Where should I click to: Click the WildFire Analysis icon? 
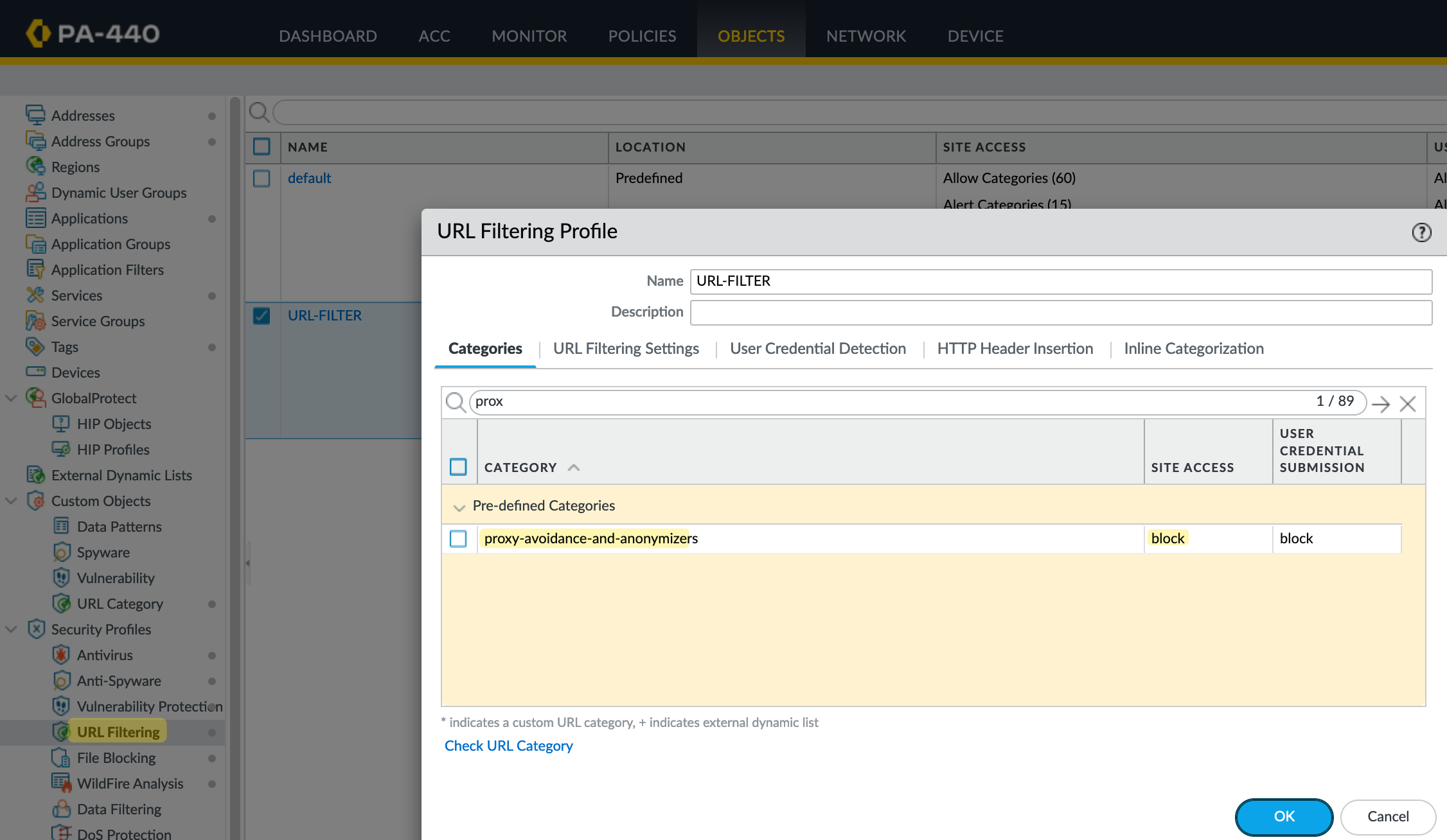61,783
